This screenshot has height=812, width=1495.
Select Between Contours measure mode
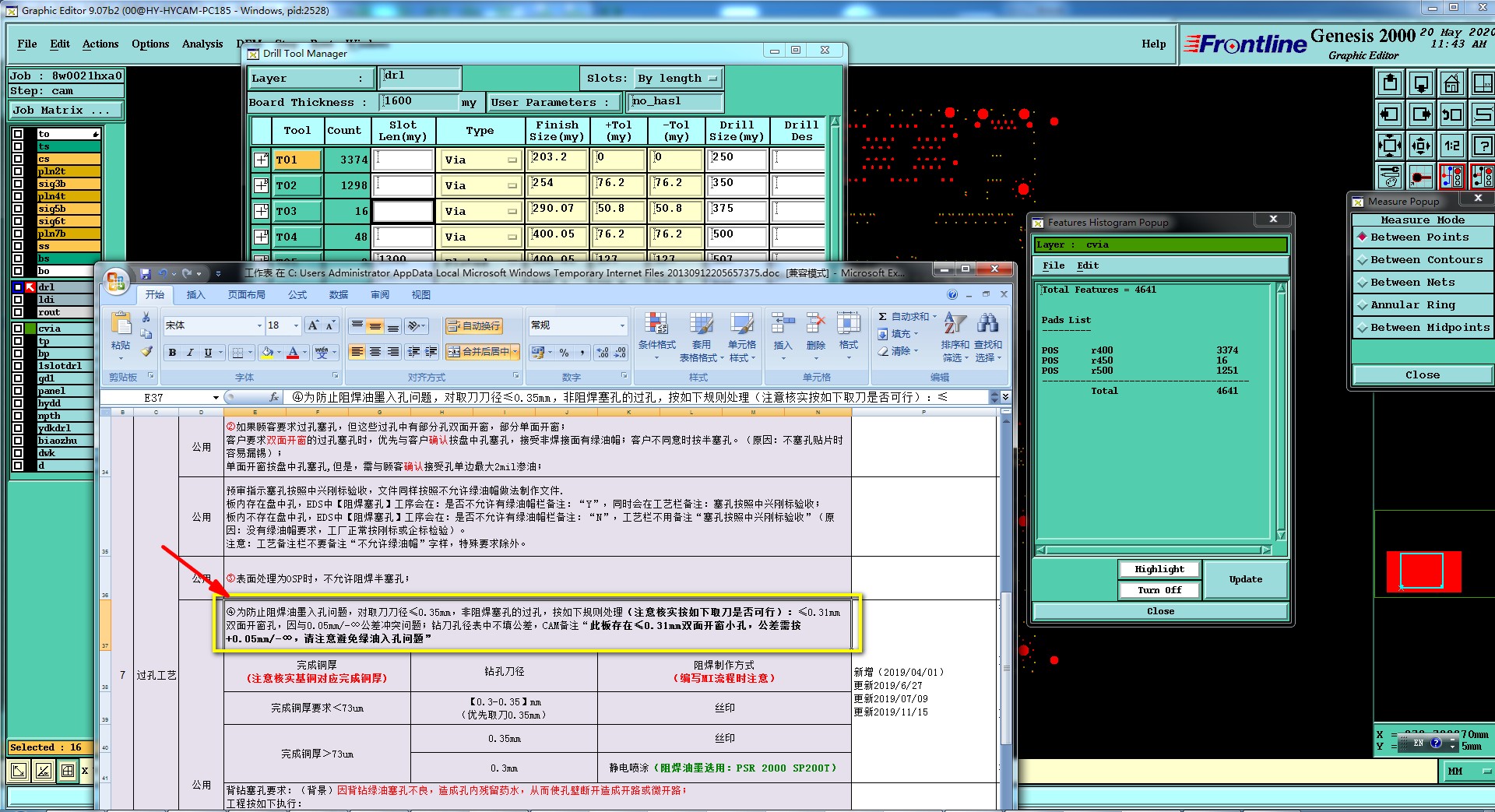pos(1422,259)
